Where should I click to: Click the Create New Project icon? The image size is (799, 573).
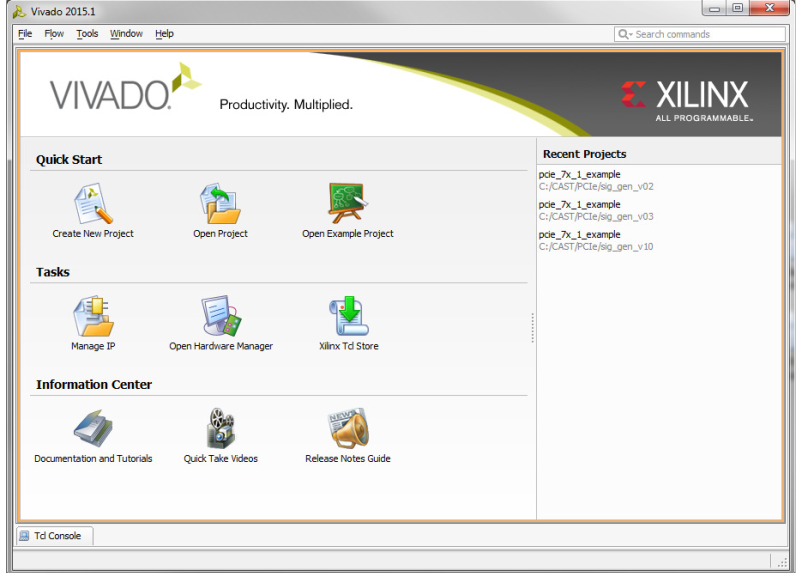(x=93, y=203)
